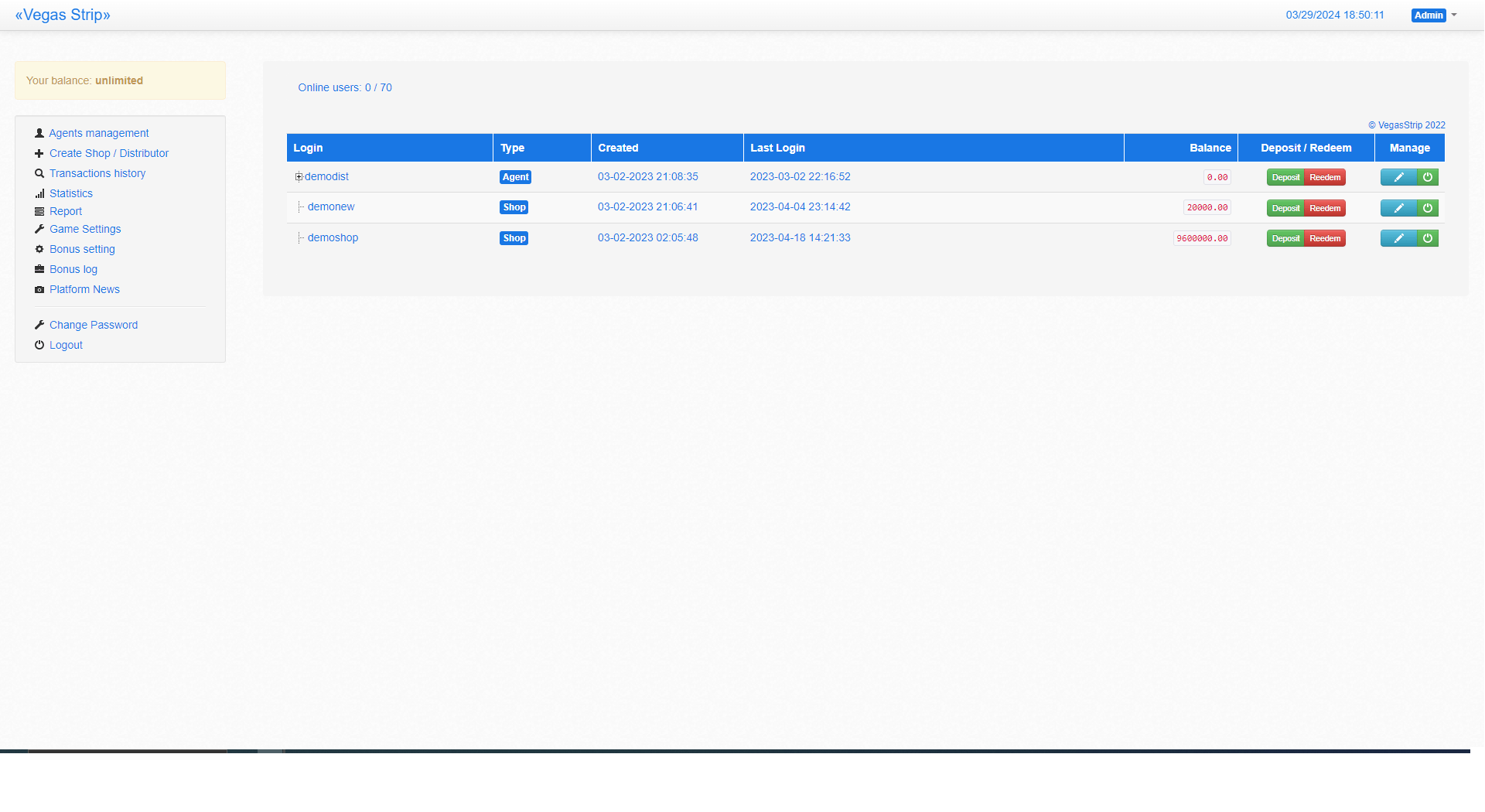Open the demodist login link
Viewport: 1485px width, 812px height.
326,176
